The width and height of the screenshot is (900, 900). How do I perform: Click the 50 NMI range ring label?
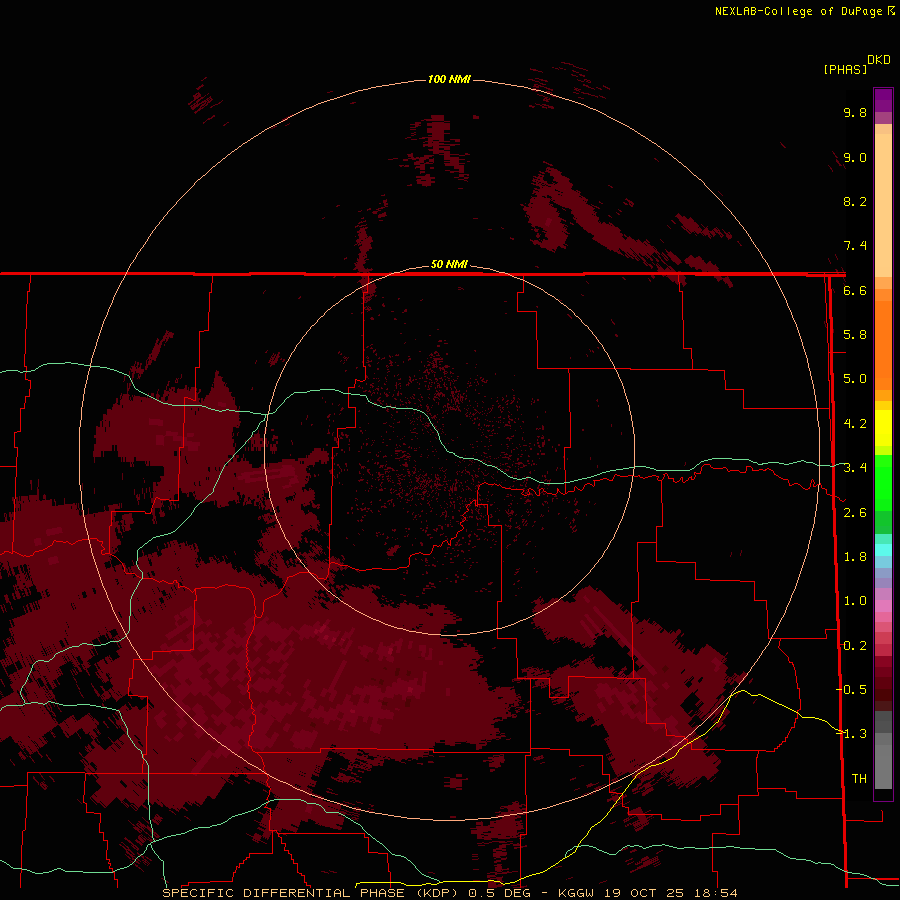click(x=449, y=264)
